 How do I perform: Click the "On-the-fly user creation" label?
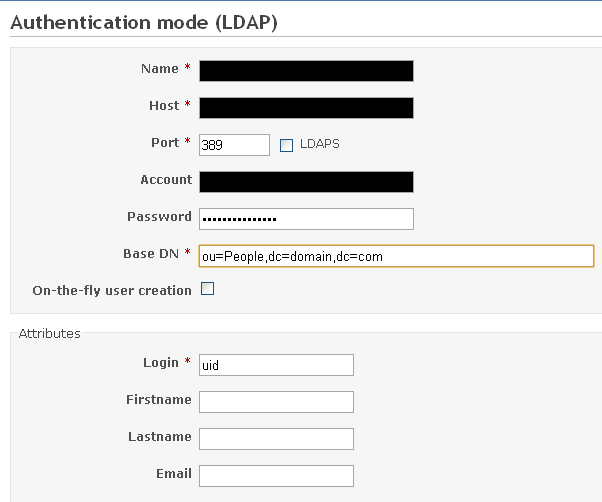click(x=112, y=291)
